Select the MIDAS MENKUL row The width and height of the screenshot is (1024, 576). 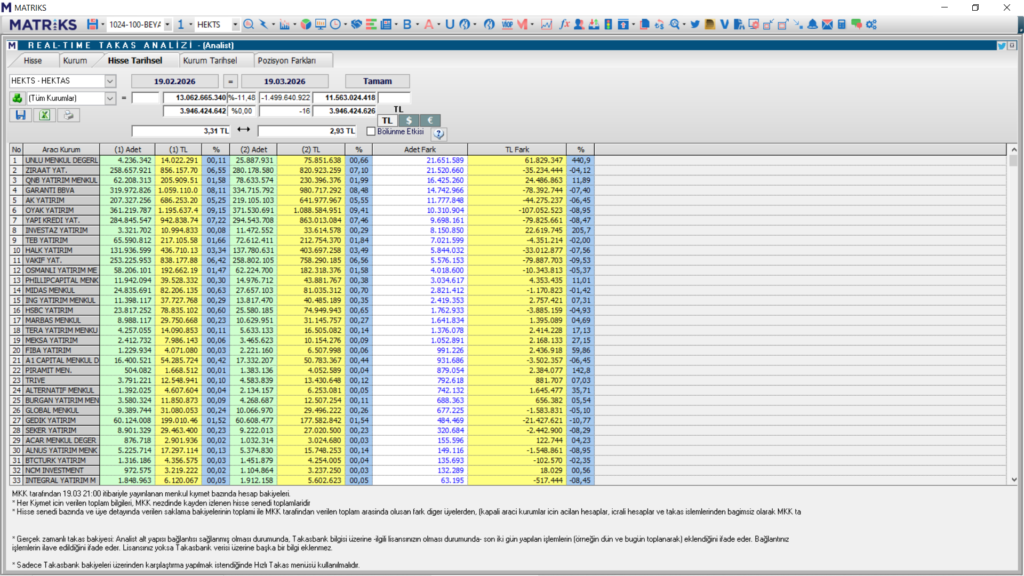tap(302, 290)
